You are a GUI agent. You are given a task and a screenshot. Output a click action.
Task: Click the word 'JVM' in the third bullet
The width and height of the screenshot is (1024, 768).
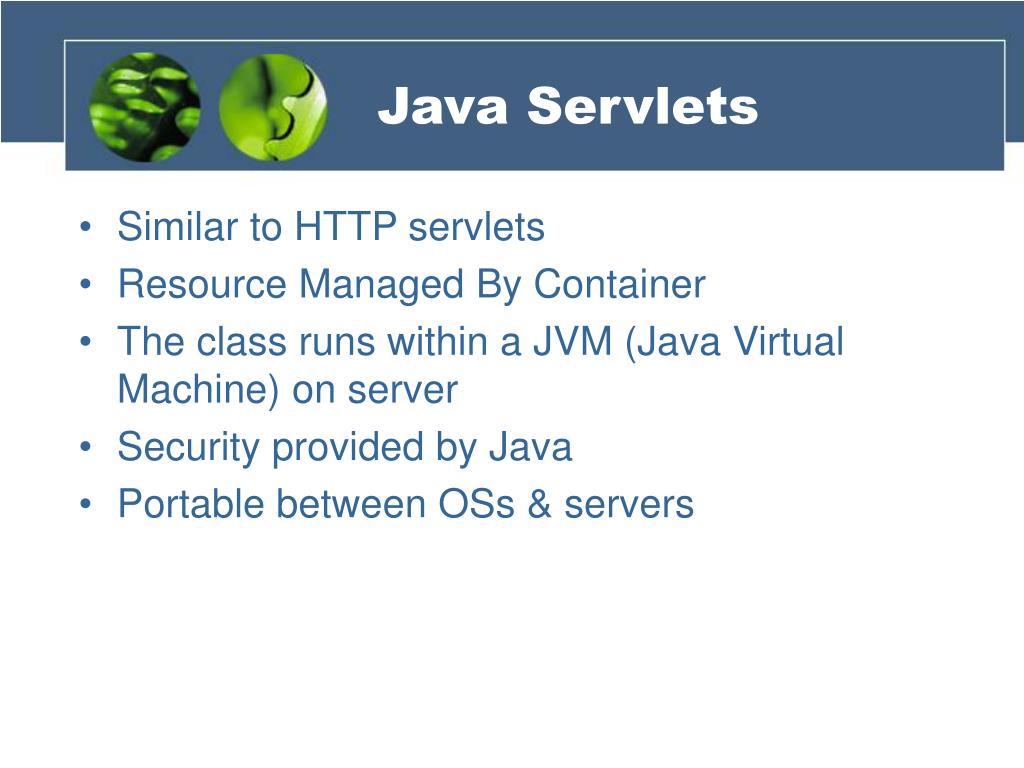click(x=573, y=342)
